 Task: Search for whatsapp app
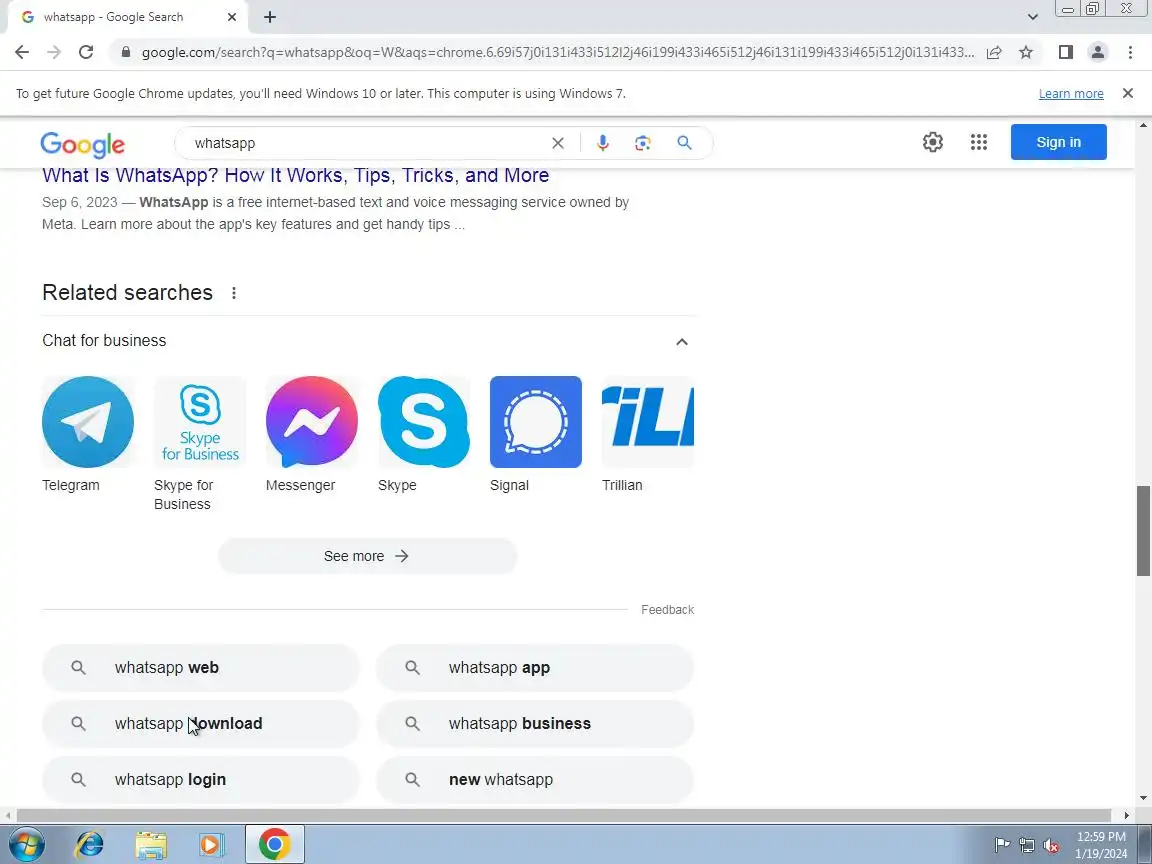click(x=535, y=668)
